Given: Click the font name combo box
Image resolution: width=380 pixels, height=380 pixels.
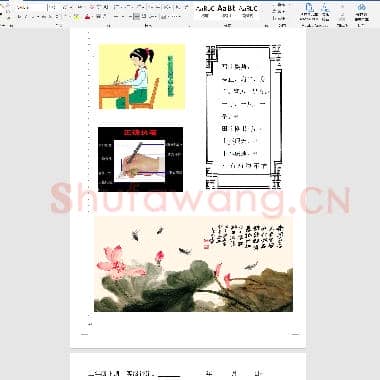Looking at the screenshot, I should (31, 7).
